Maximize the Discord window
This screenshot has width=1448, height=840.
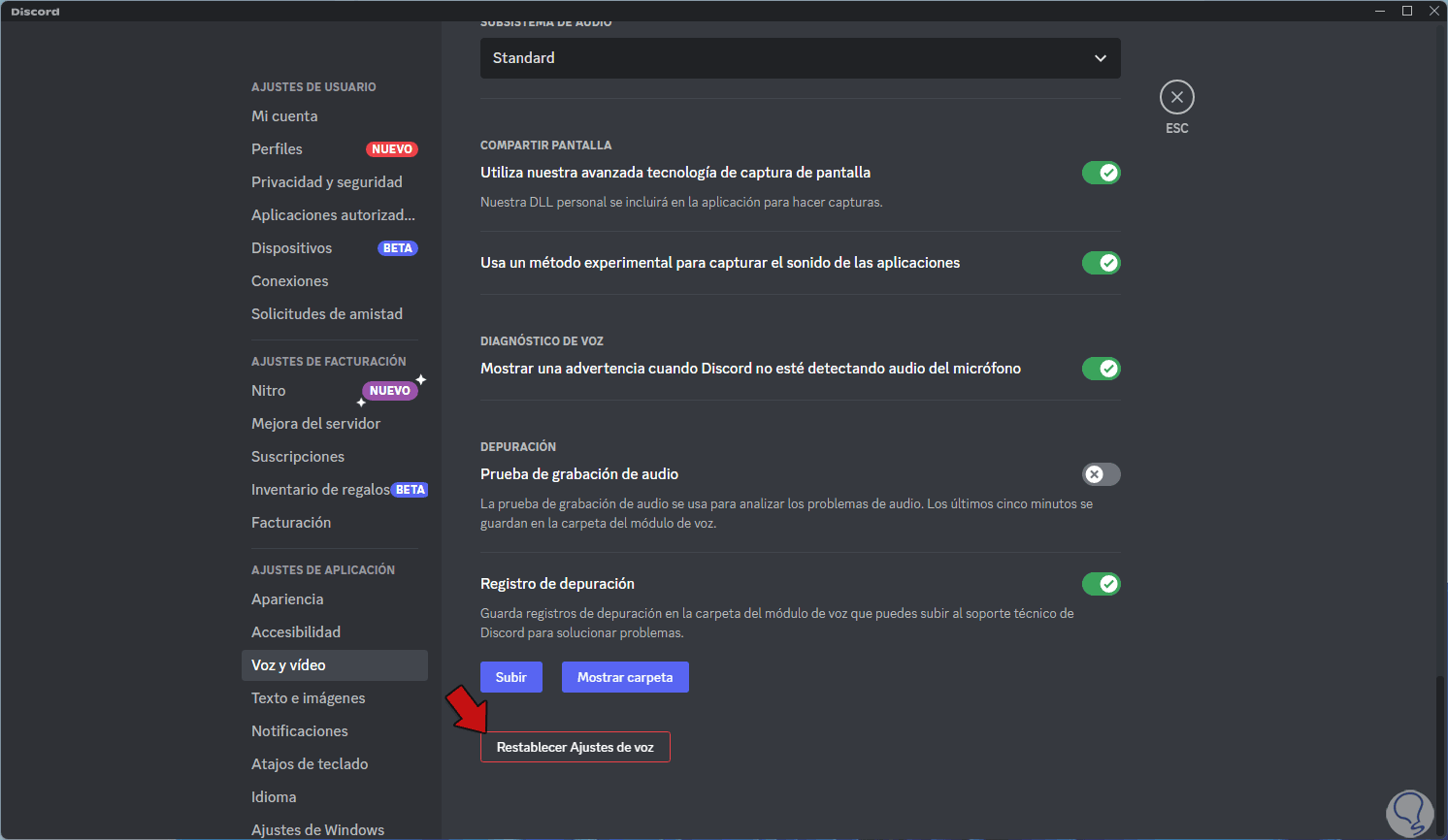(1407, 11)
